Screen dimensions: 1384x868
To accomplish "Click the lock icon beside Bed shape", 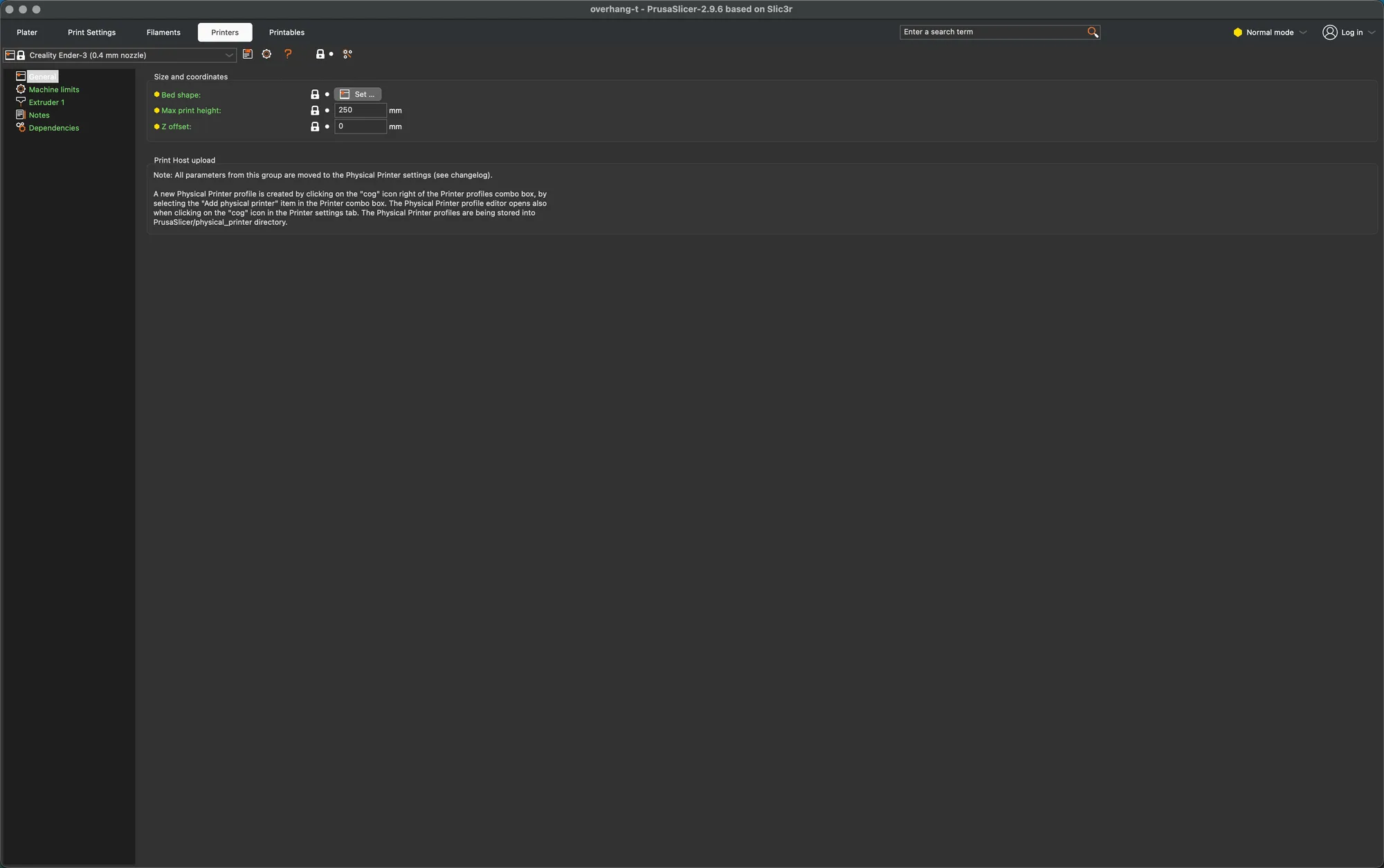I will (315, 94).
